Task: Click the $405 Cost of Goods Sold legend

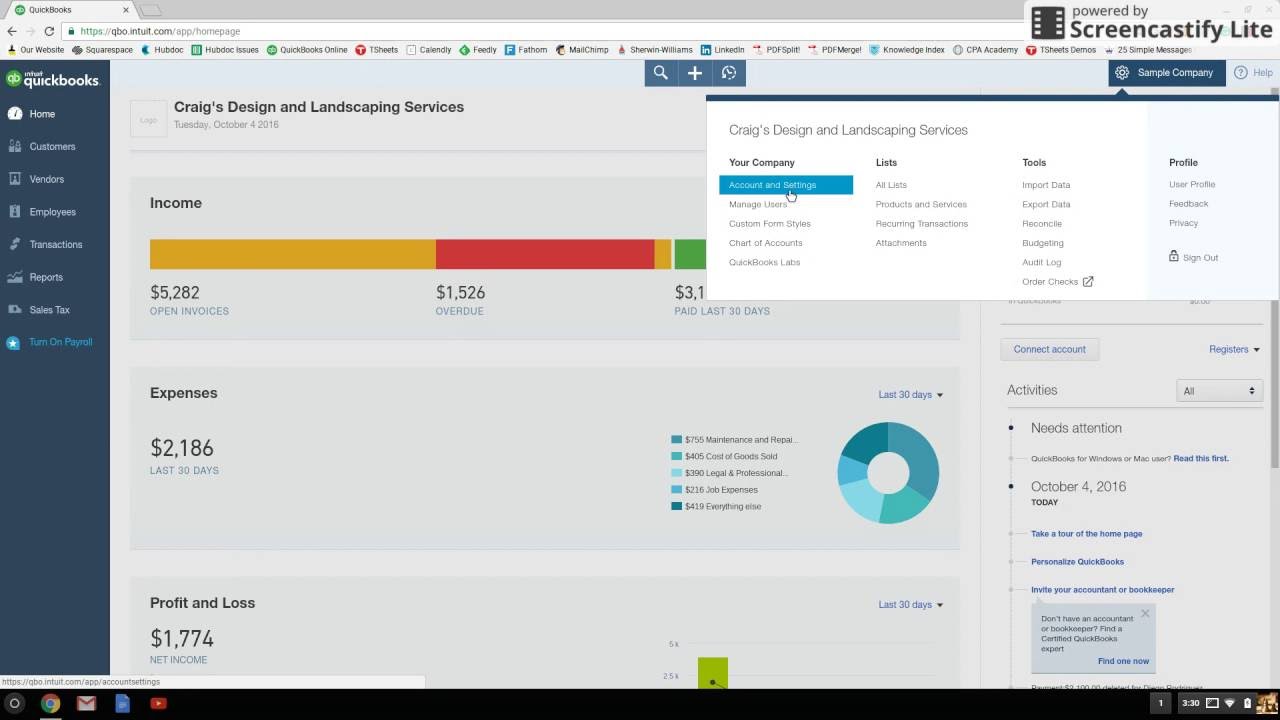Action: click(725, 456)
